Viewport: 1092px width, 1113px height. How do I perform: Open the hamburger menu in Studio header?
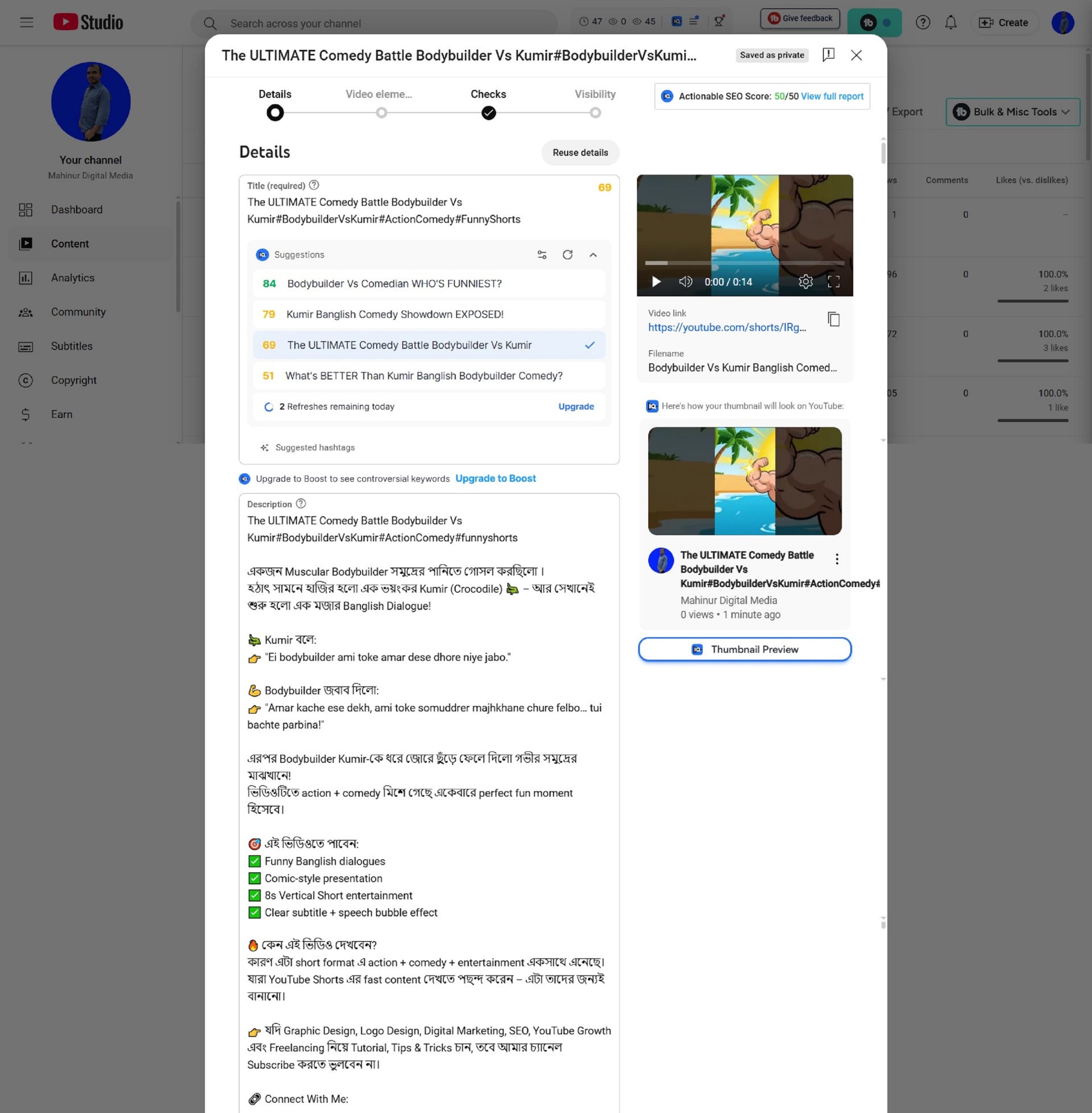[27, 22]
